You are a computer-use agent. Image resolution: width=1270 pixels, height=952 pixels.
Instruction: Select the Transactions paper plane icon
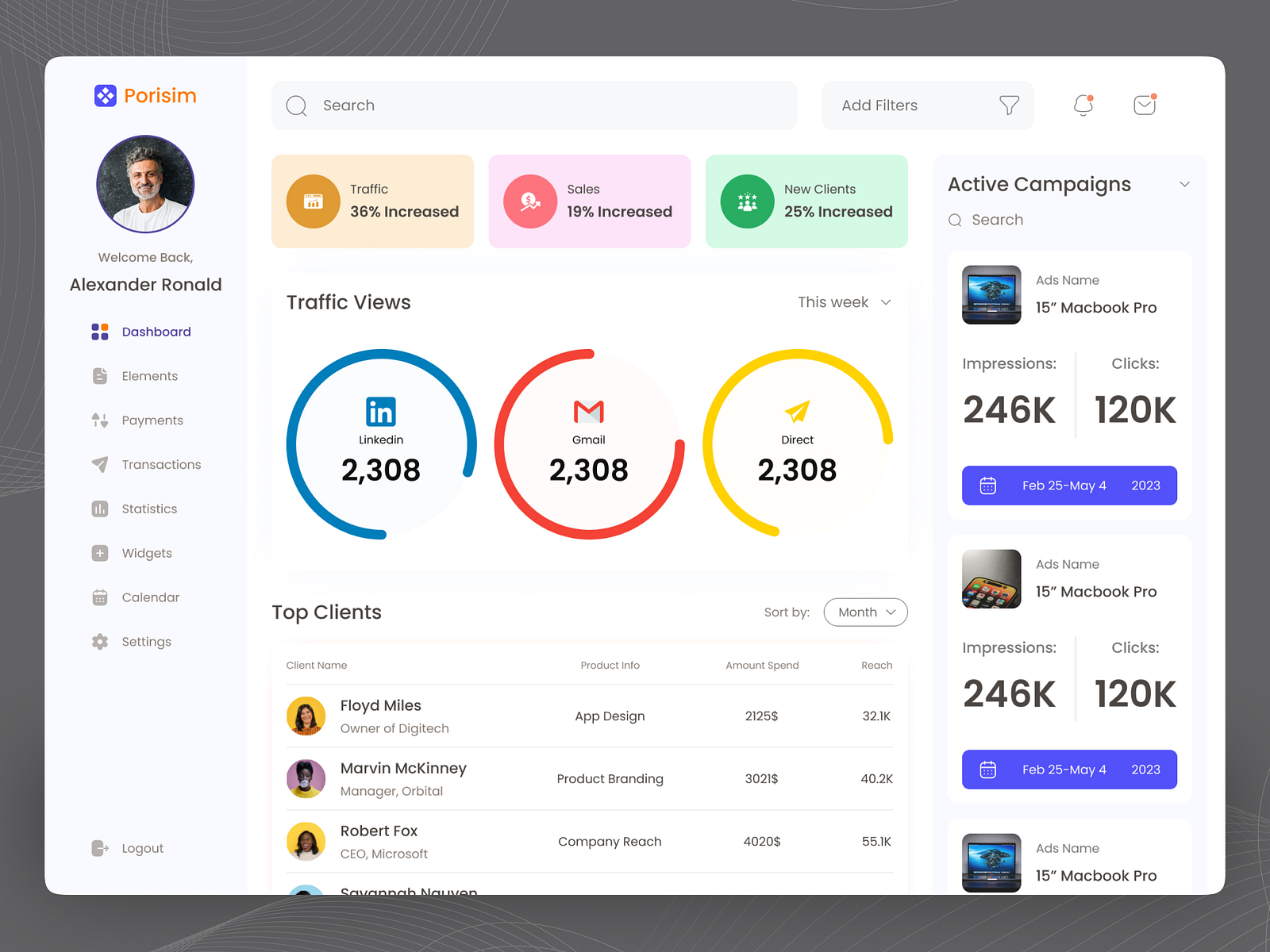coord(100,464)
